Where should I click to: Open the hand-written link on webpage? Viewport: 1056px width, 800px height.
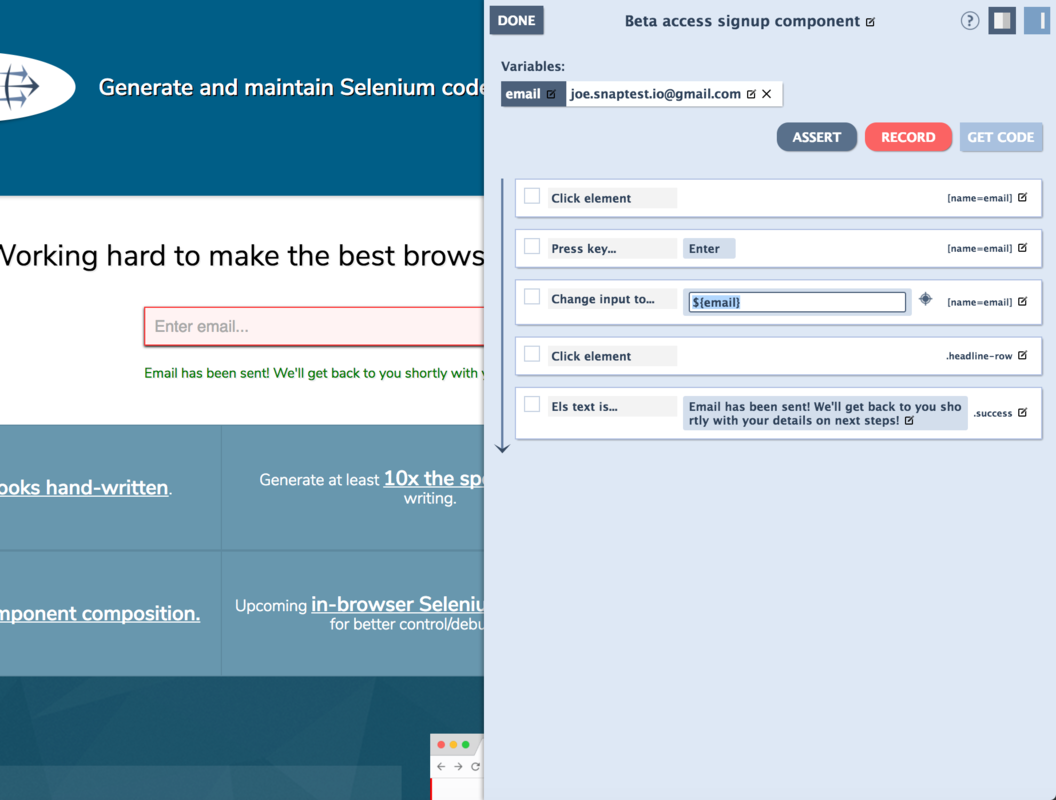pyautogui.click(x=84, y=488)
